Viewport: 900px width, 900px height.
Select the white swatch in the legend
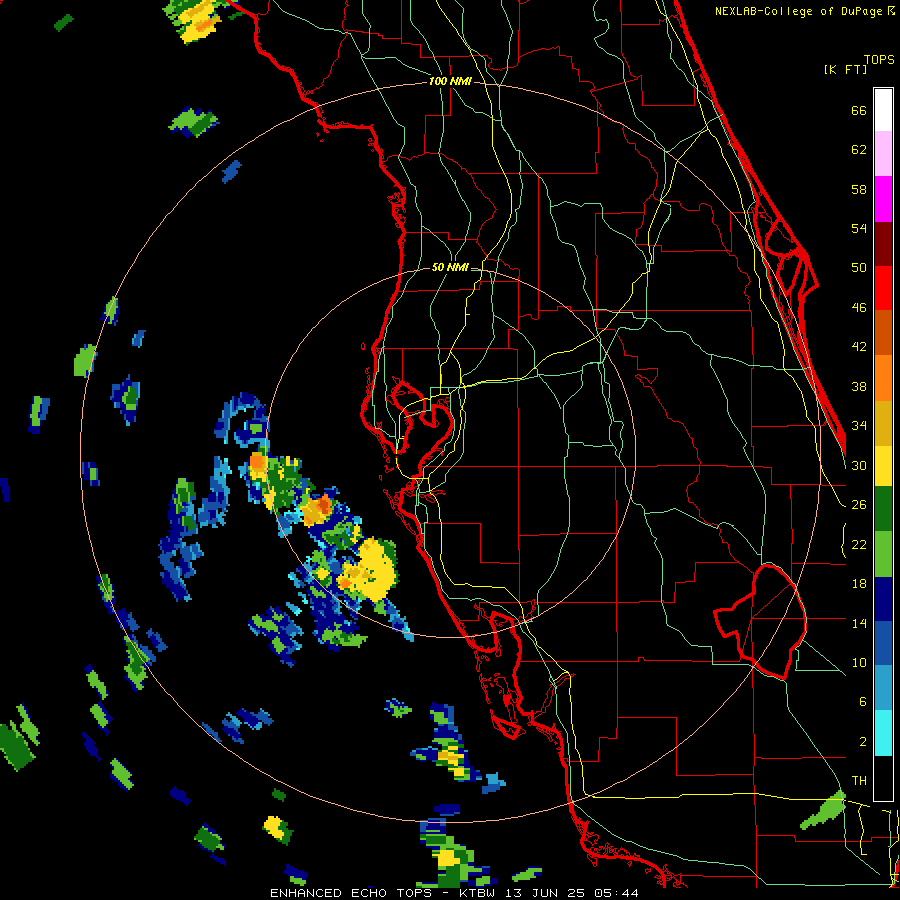click(883, 110)
